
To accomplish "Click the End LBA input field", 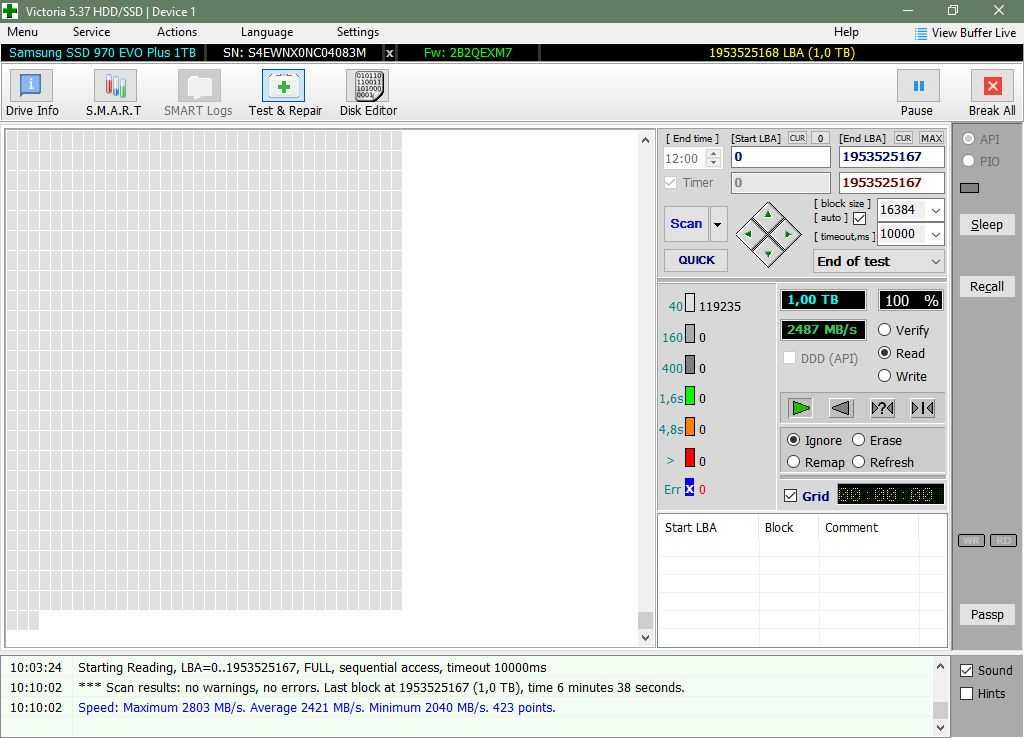I will coord(891,157).
